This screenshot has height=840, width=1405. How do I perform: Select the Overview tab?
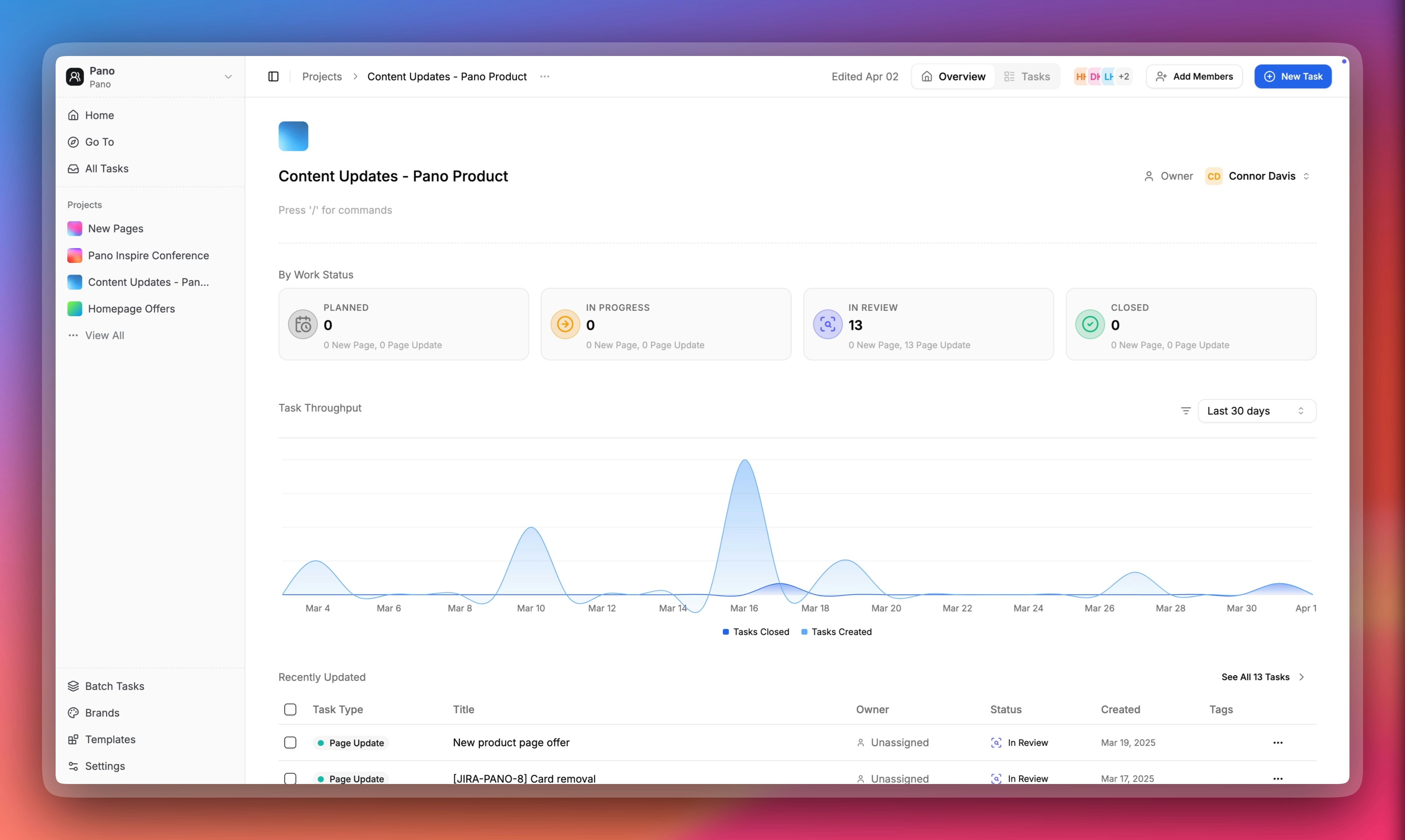tap(954, 76)
